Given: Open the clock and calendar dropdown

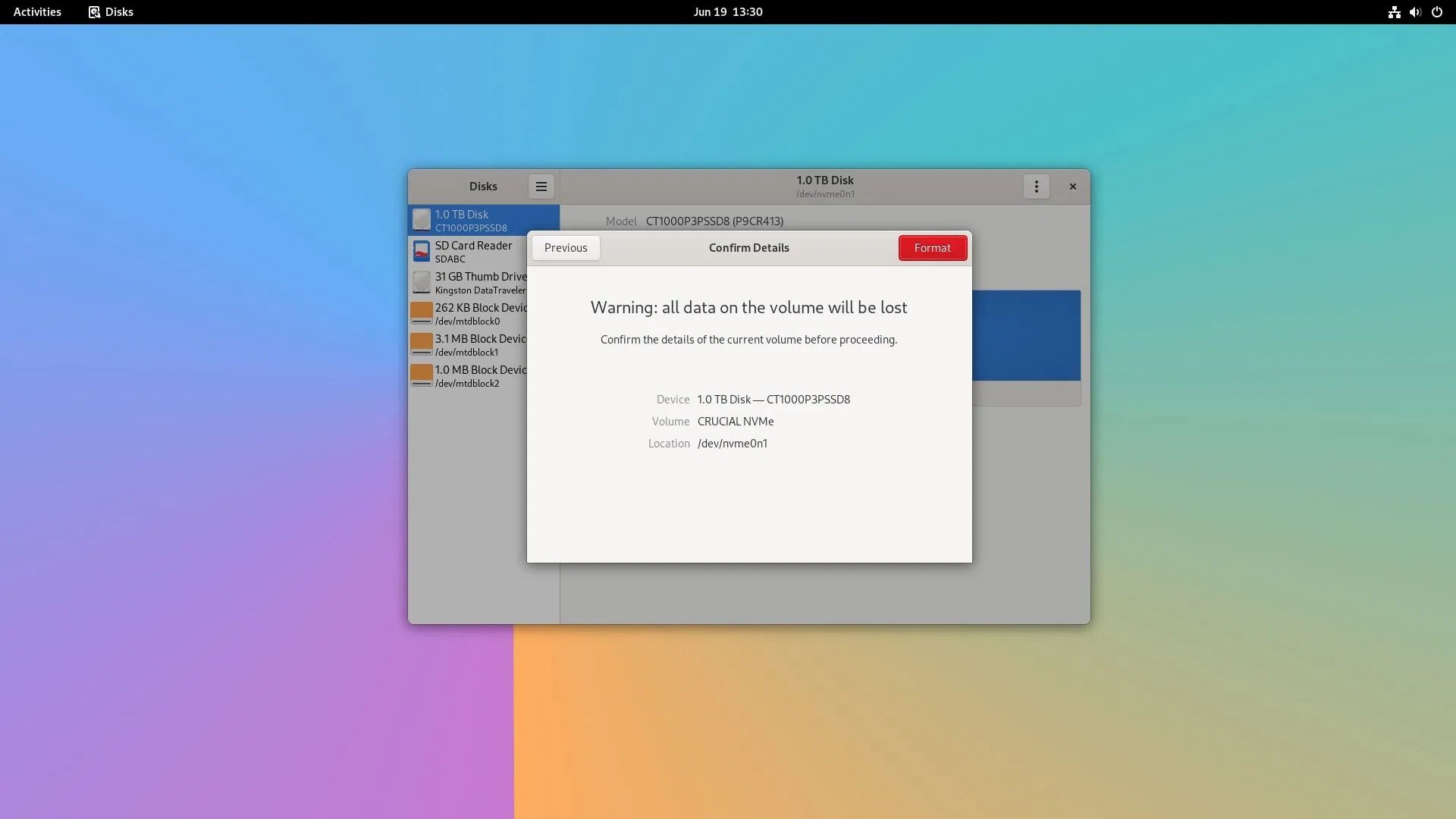Looking at the screenshot, I should [727, 12].
